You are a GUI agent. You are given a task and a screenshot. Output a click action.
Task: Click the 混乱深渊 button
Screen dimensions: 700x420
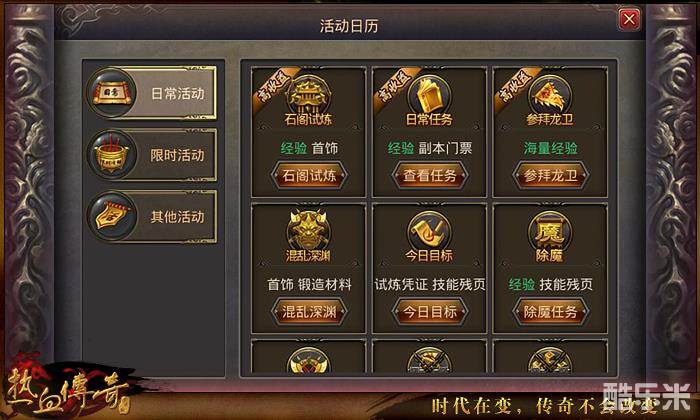coord(308,312)
